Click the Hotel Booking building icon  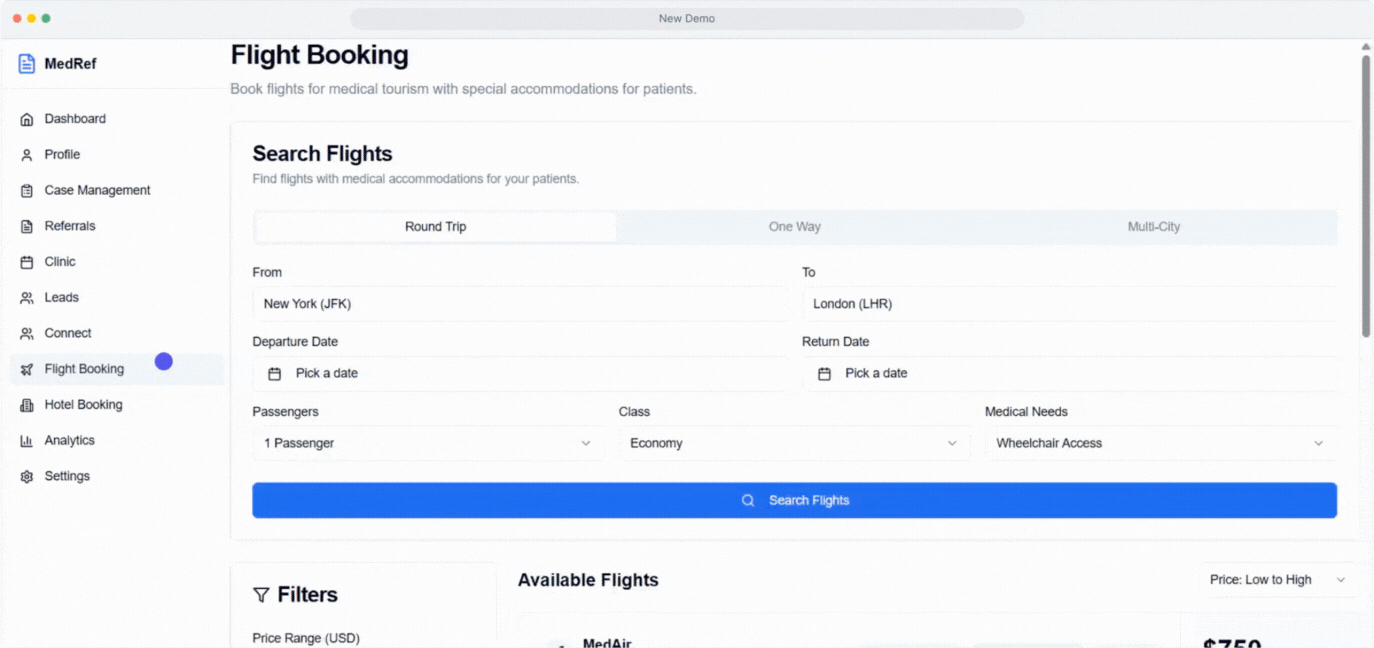(x=26, y=404)
